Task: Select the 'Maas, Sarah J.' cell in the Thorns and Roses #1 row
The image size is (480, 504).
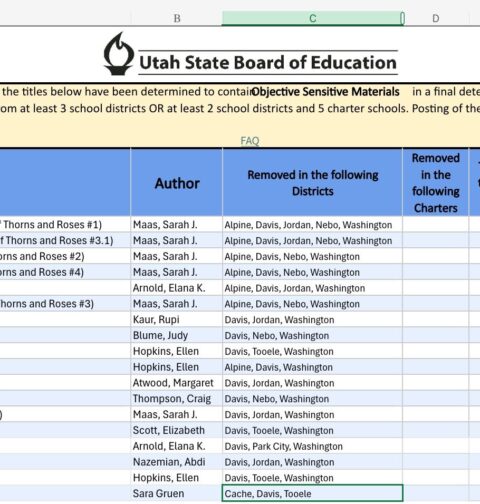Action: coord(177,225)
